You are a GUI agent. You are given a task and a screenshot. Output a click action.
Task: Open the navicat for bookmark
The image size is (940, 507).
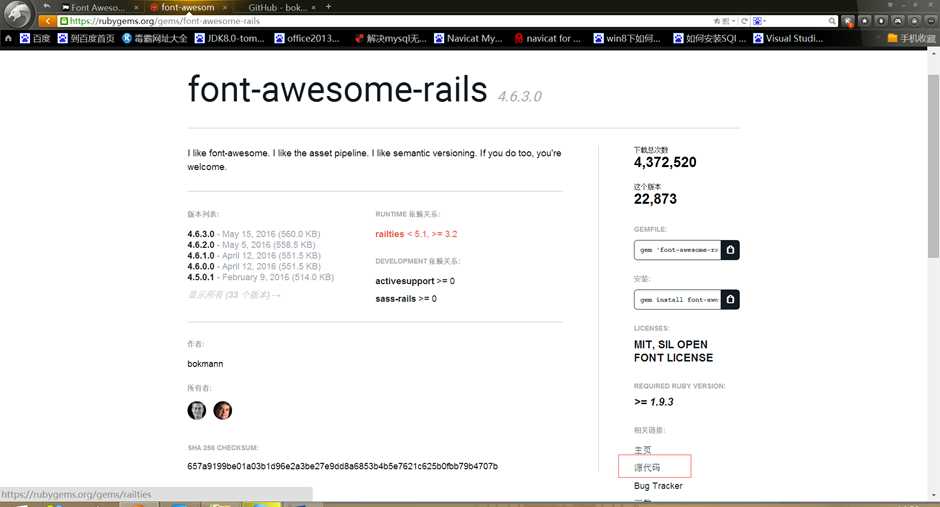coord(547,38)
